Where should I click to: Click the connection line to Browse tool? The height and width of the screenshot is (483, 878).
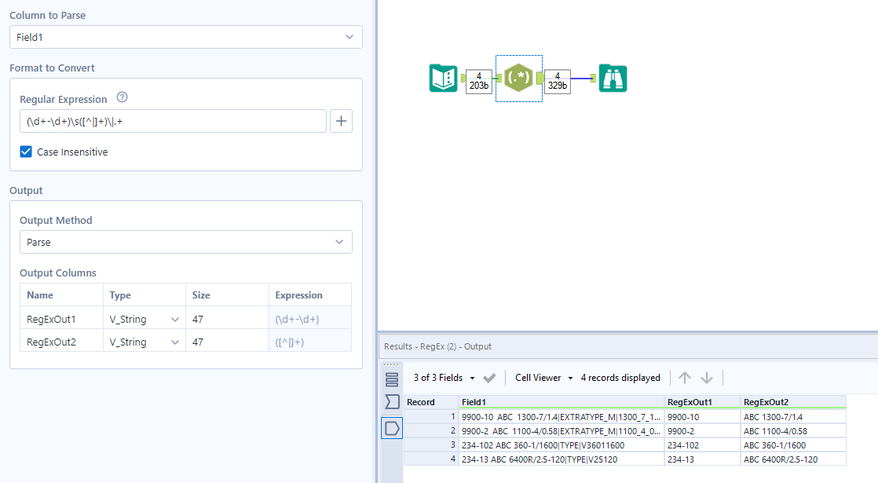click(581, 78)
